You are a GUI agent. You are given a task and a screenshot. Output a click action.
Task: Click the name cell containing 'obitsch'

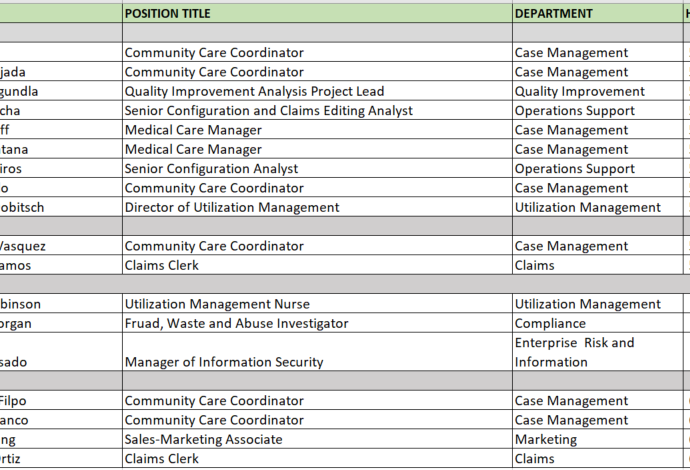(x=61, y=207)
